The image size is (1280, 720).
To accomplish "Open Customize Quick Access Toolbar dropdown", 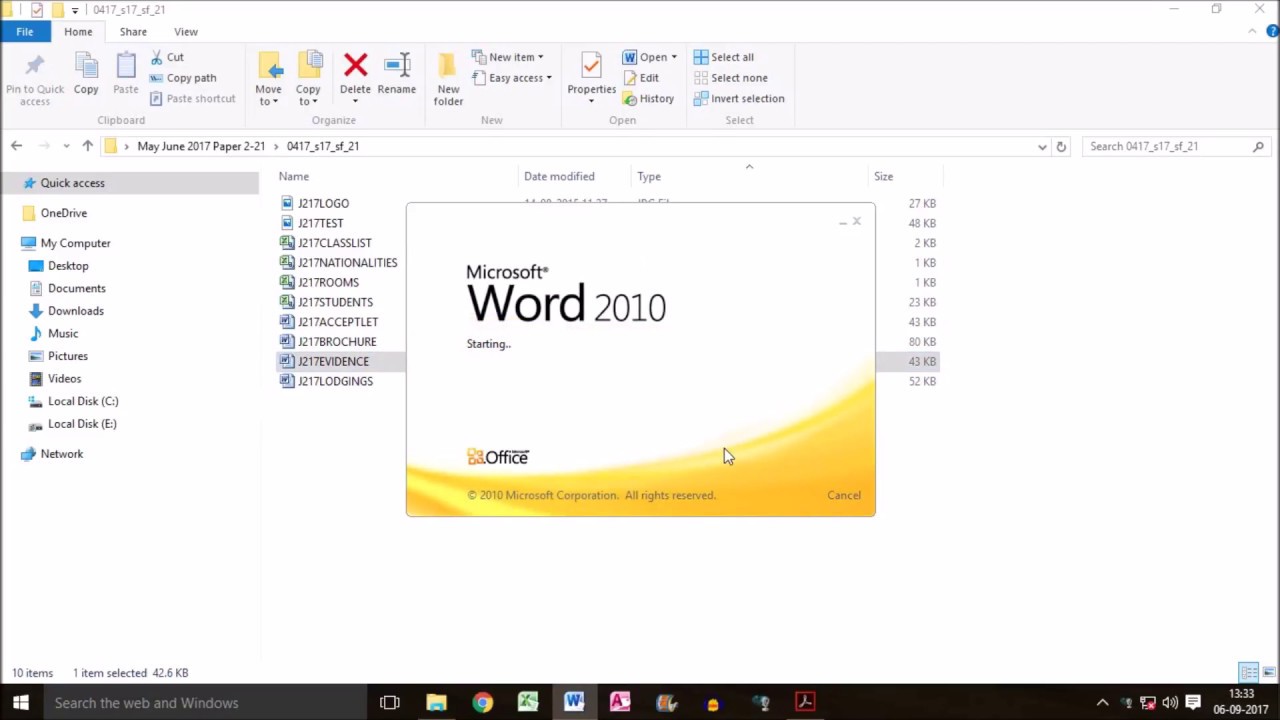I will tap(74, 10).
